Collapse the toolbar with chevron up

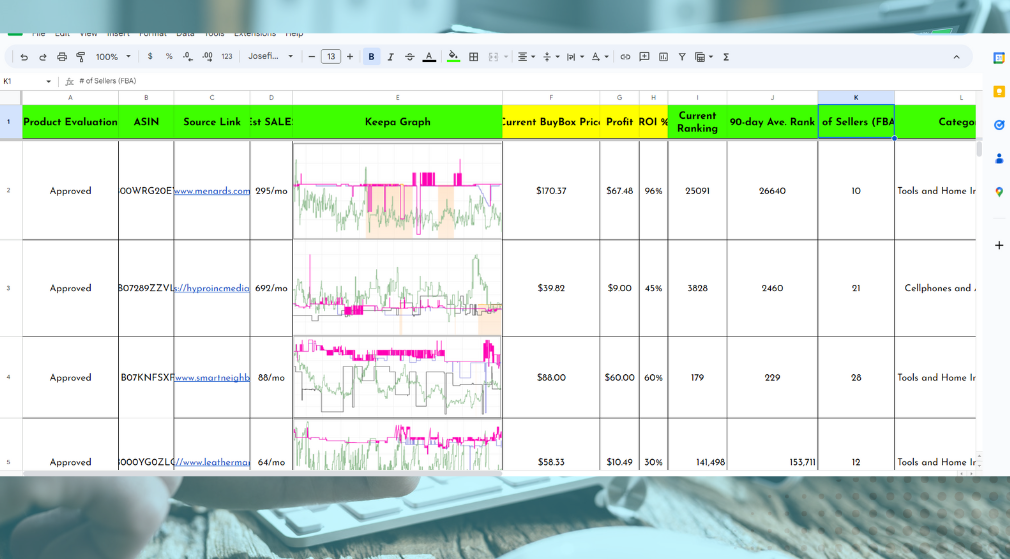point(957,57)
